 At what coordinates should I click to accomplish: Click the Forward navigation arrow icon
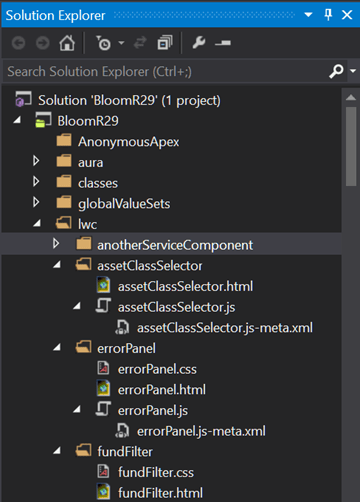pos(43,43)
